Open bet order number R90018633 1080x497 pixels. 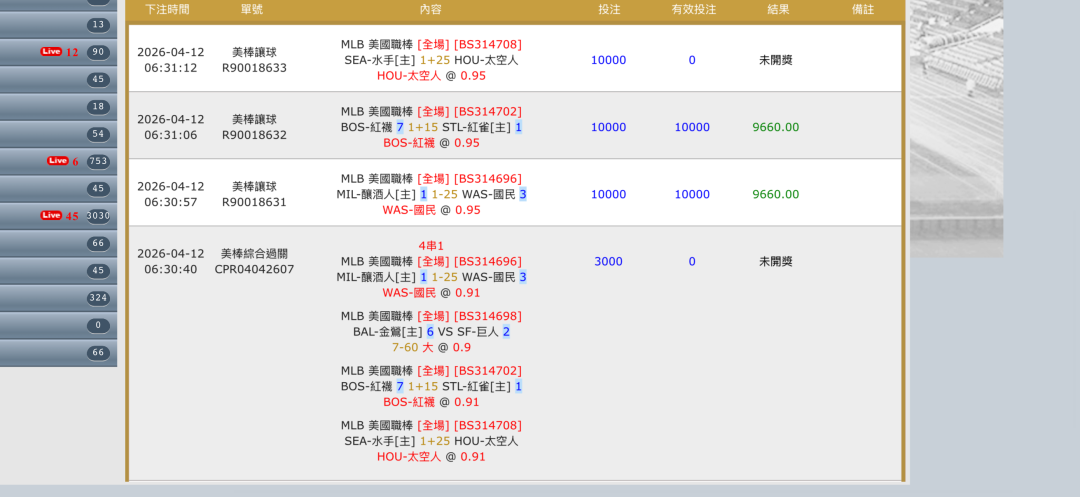[254, 68]
